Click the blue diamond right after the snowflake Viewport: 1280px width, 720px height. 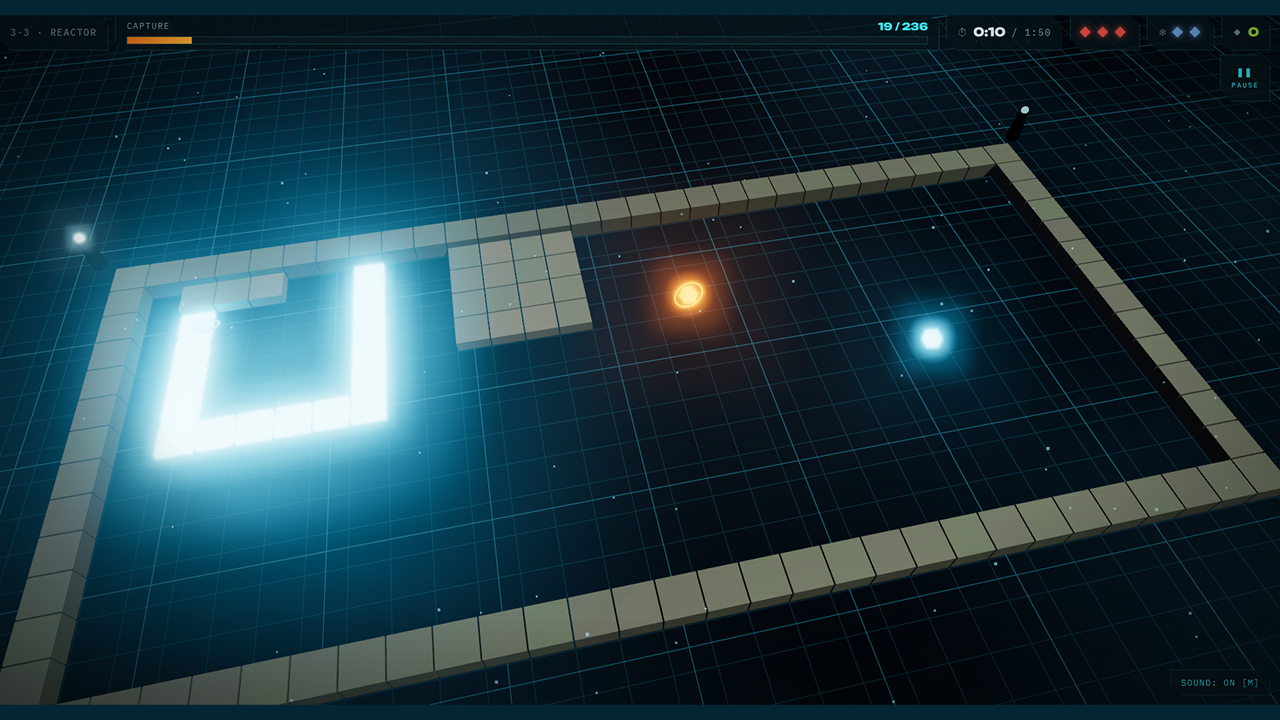point(1177,32)
